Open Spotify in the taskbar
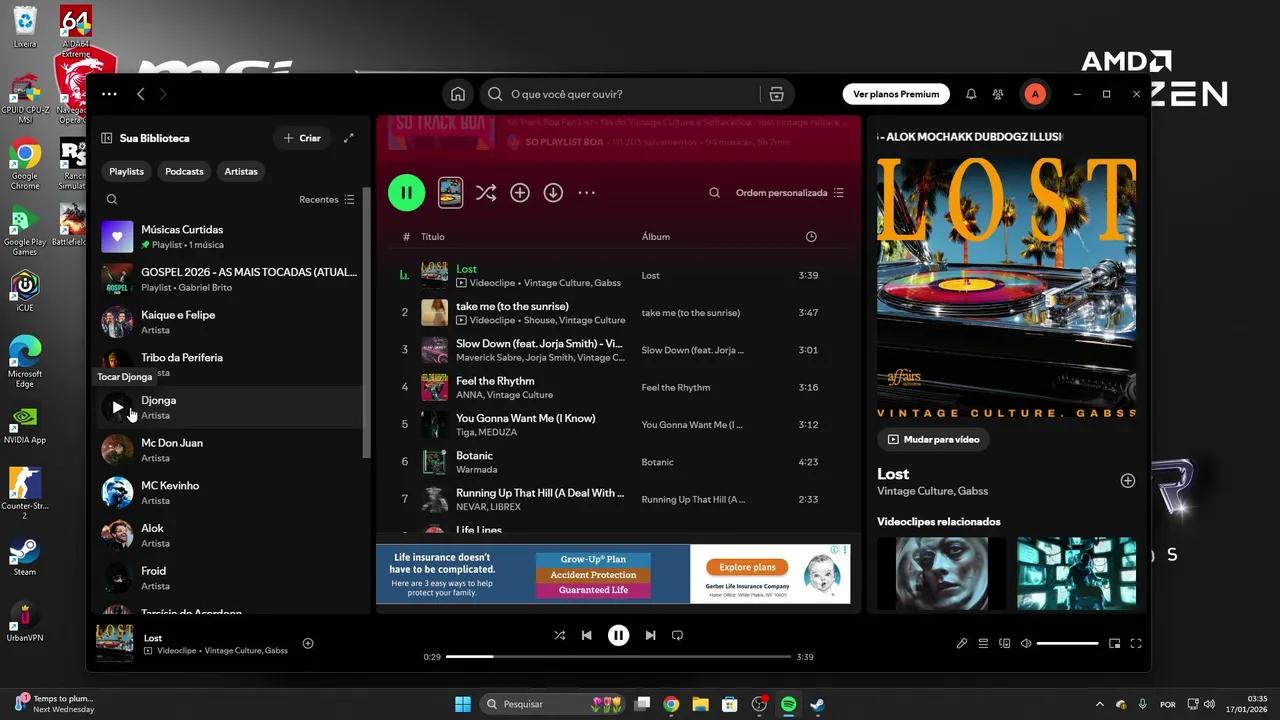Viewport: 1280px width, 720px height. [788, 704]
